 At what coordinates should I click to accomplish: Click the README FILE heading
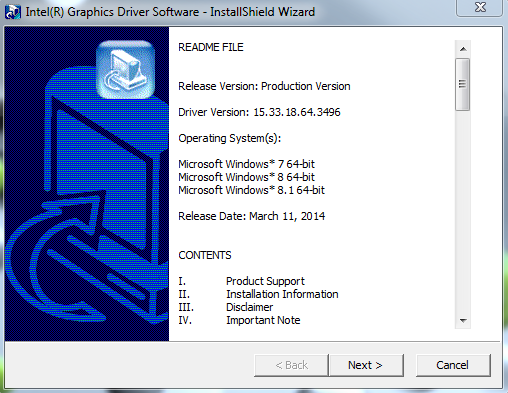tap(211, 47)
